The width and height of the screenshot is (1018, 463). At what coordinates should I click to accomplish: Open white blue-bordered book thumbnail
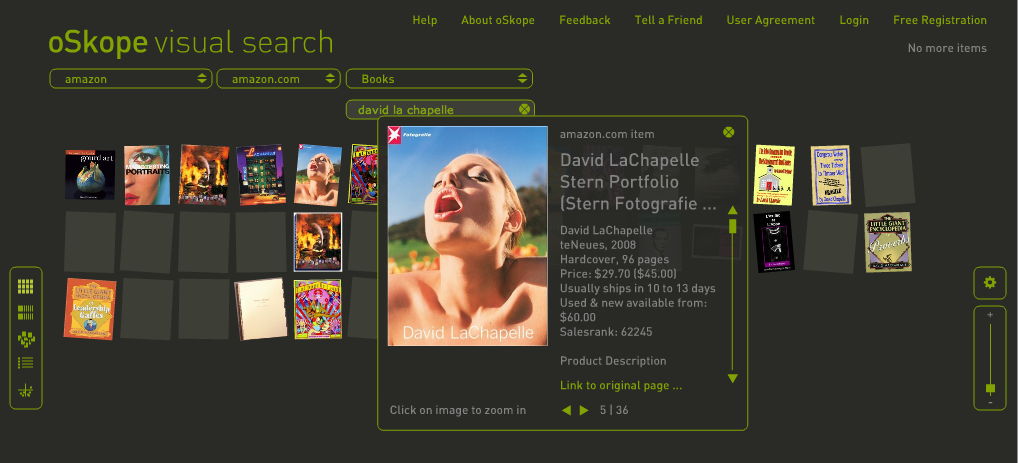coord(830,175)
